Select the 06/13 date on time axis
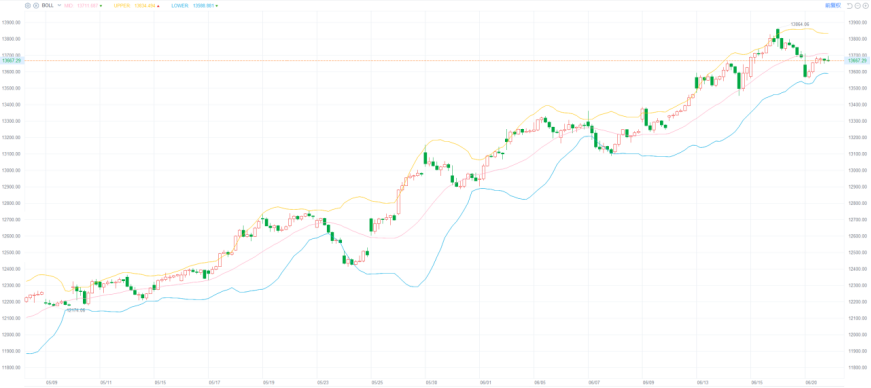871x388 pixels. coord(703,382)
